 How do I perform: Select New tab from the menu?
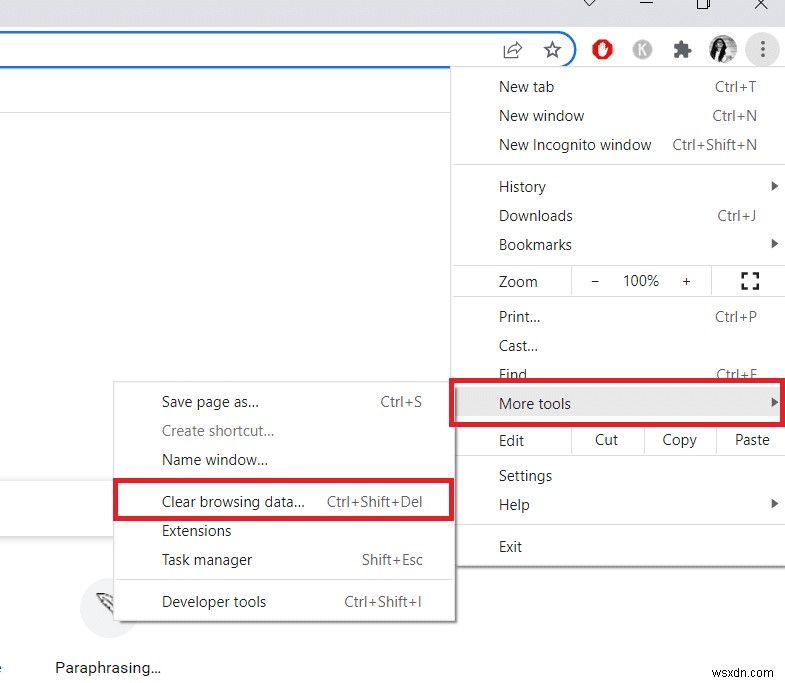pyautogui.click(x=618, y=87)
